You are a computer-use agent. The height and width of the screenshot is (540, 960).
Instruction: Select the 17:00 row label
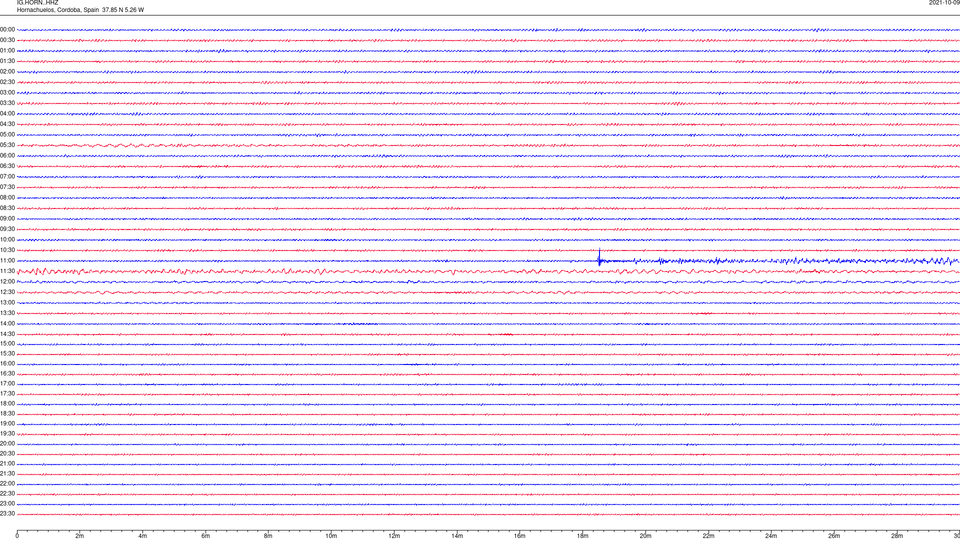pos(7,384)
